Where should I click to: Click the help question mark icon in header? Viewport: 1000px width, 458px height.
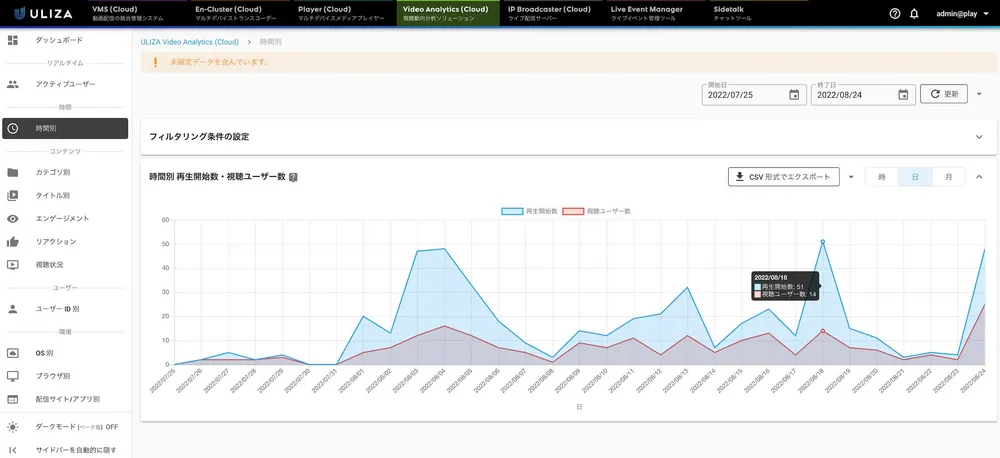[894, 14]
